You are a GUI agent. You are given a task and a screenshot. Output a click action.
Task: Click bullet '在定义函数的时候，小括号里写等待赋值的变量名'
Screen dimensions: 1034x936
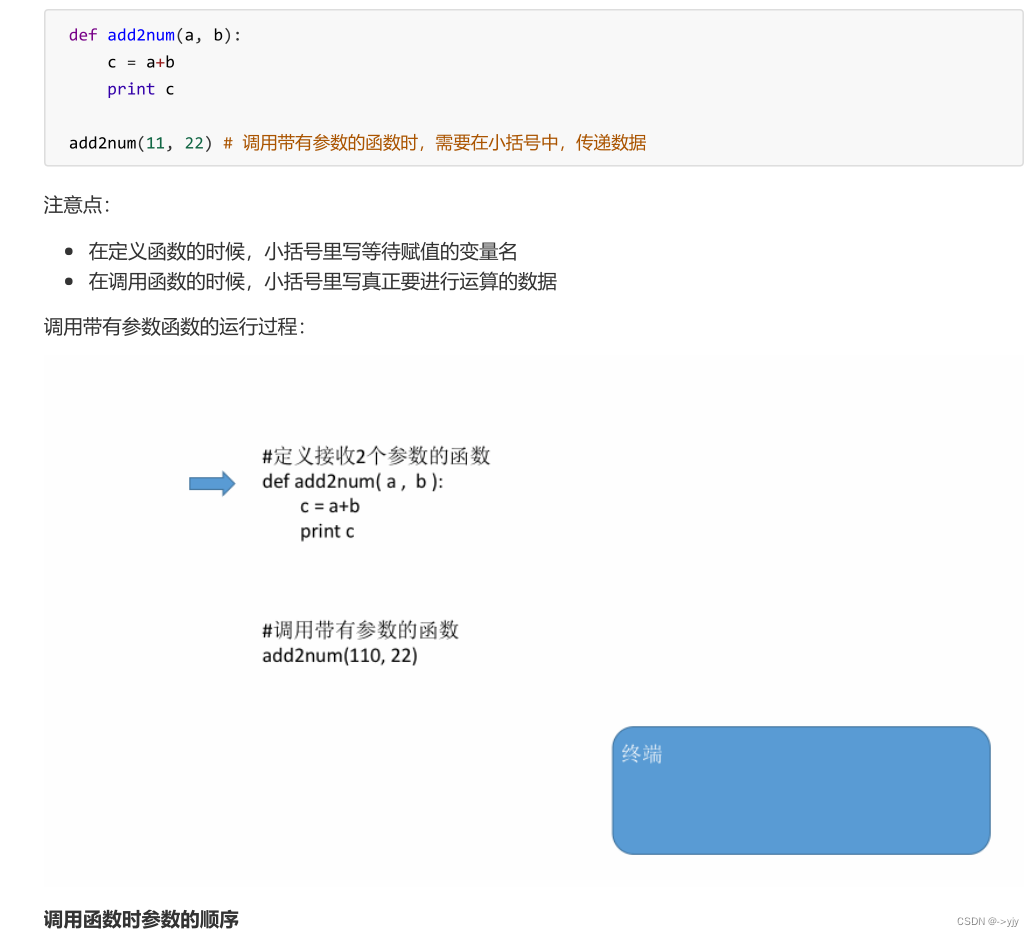point(303,251)
